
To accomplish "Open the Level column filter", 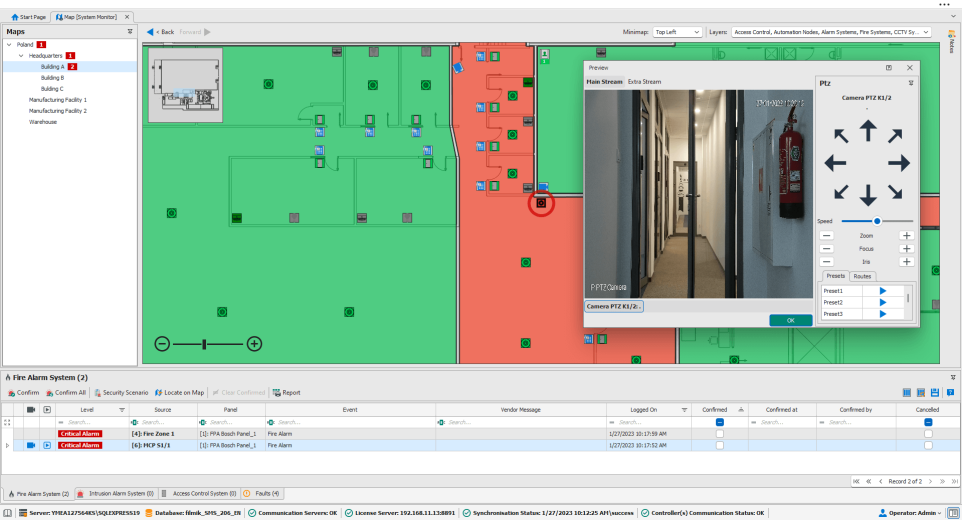I will click(121, 410).
